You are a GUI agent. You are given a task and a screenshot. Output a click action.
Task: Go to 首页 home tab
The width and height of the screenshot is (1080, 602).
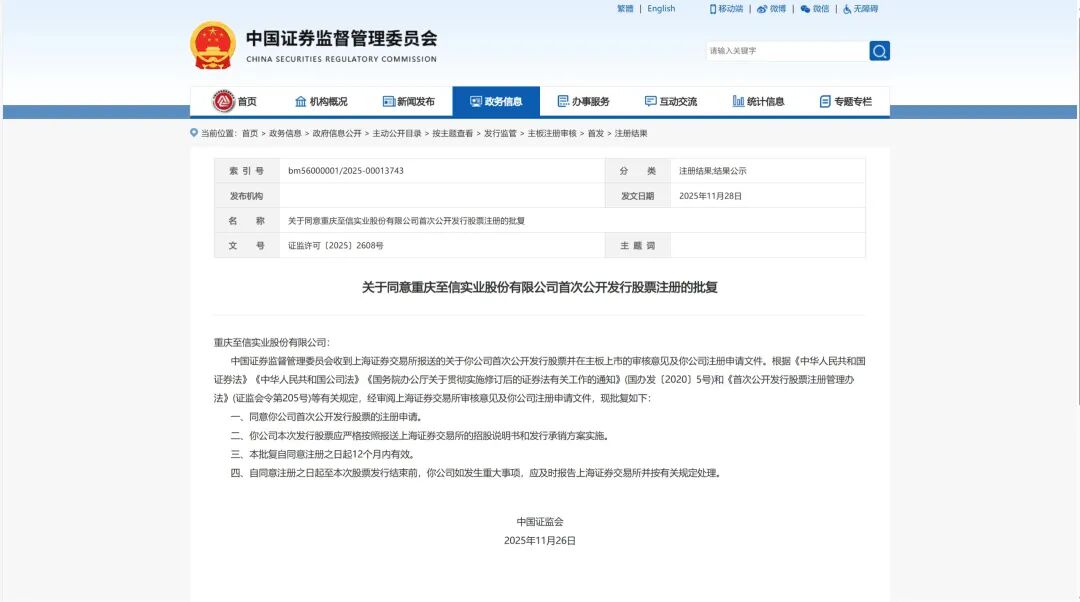(235, 102)
